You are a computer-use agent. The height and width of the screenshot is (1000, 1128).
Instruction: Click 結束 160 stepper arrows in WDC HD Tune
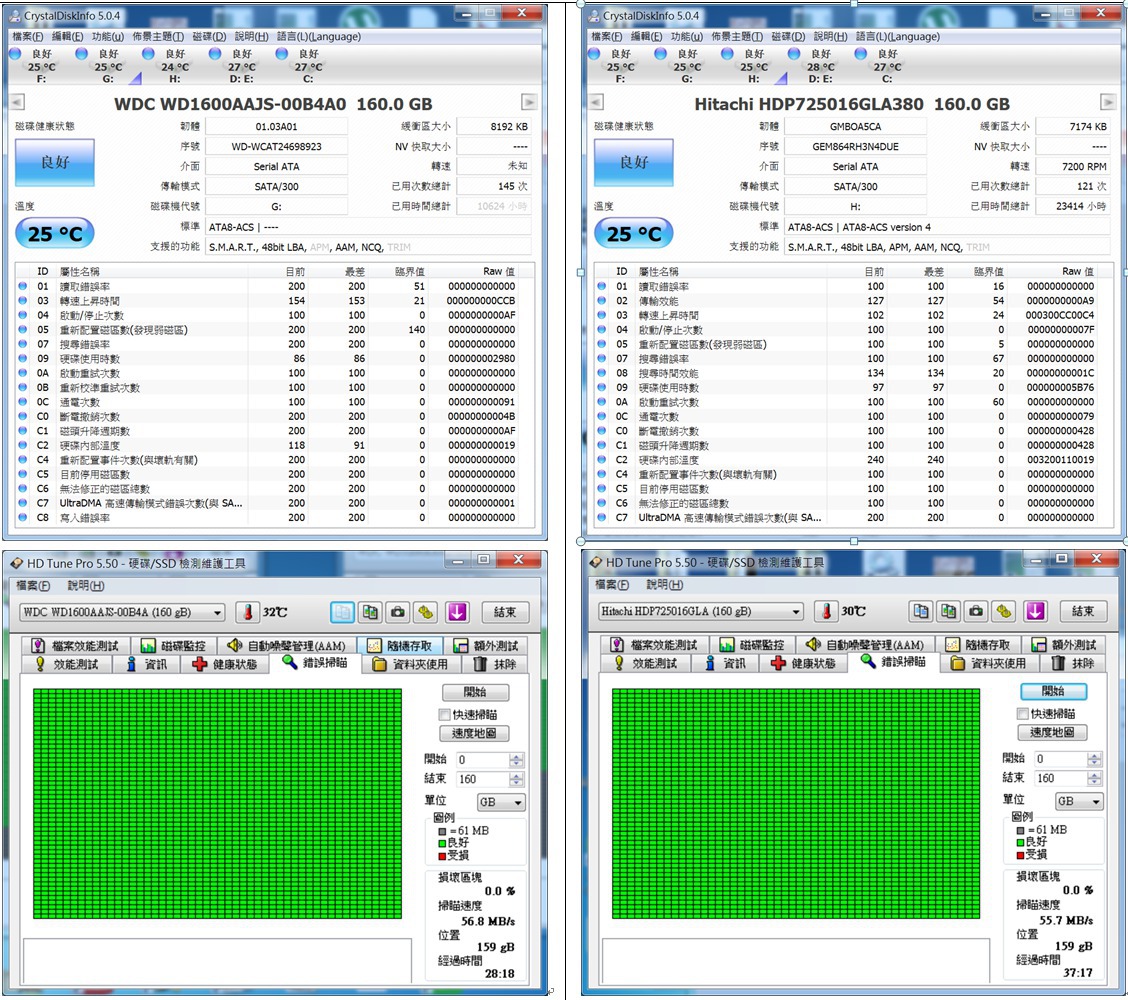pyautogui.click(x=516, y=779)
